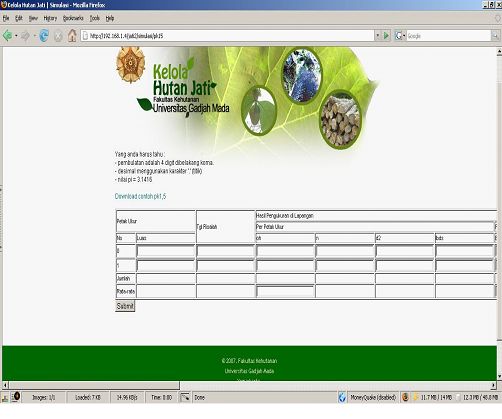Click the Hasil Pengukuran di Lapangan header
Viewport: 502px width, 419px height.
(x=285, y=216)
